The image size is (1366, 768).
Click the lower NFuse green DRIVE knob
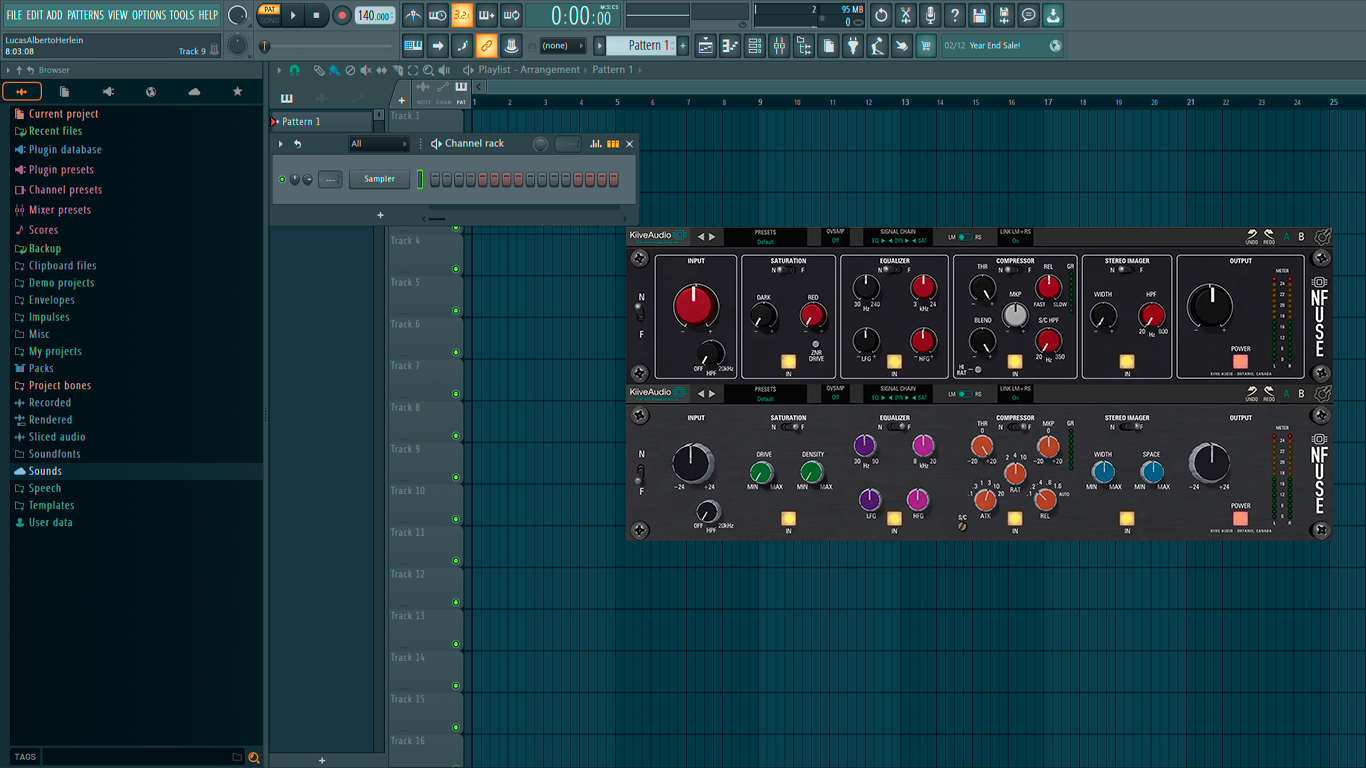[x=761, y=472]
